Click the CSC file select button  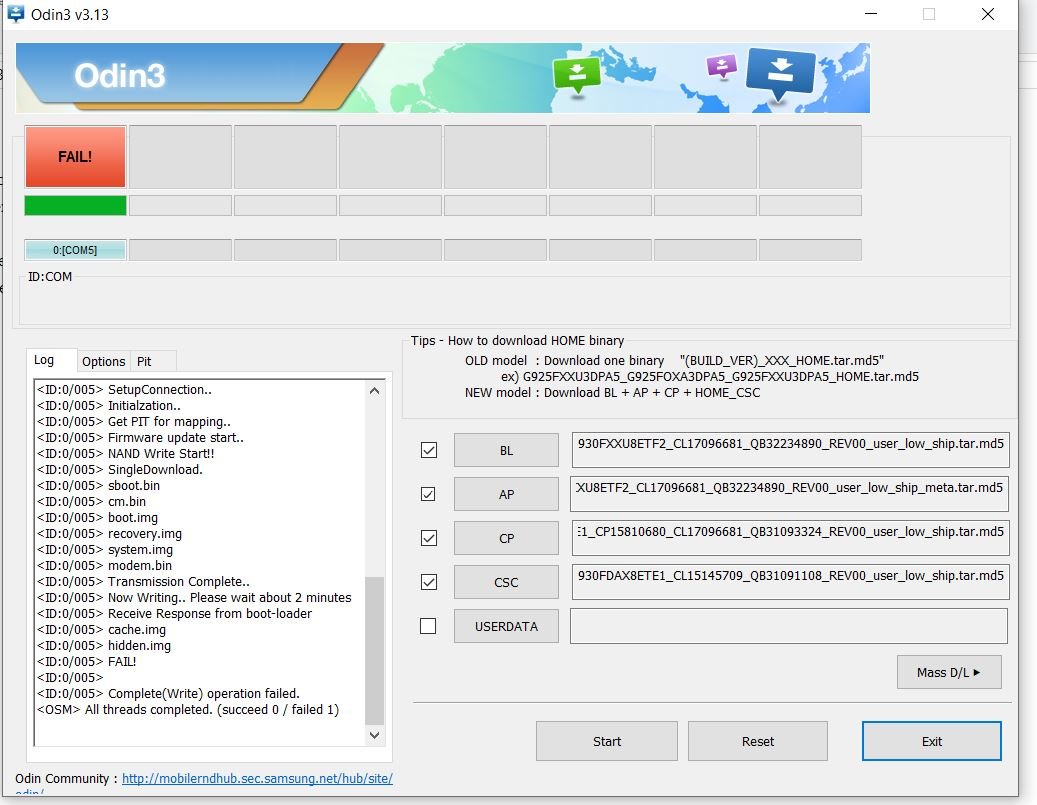point(506,582)
